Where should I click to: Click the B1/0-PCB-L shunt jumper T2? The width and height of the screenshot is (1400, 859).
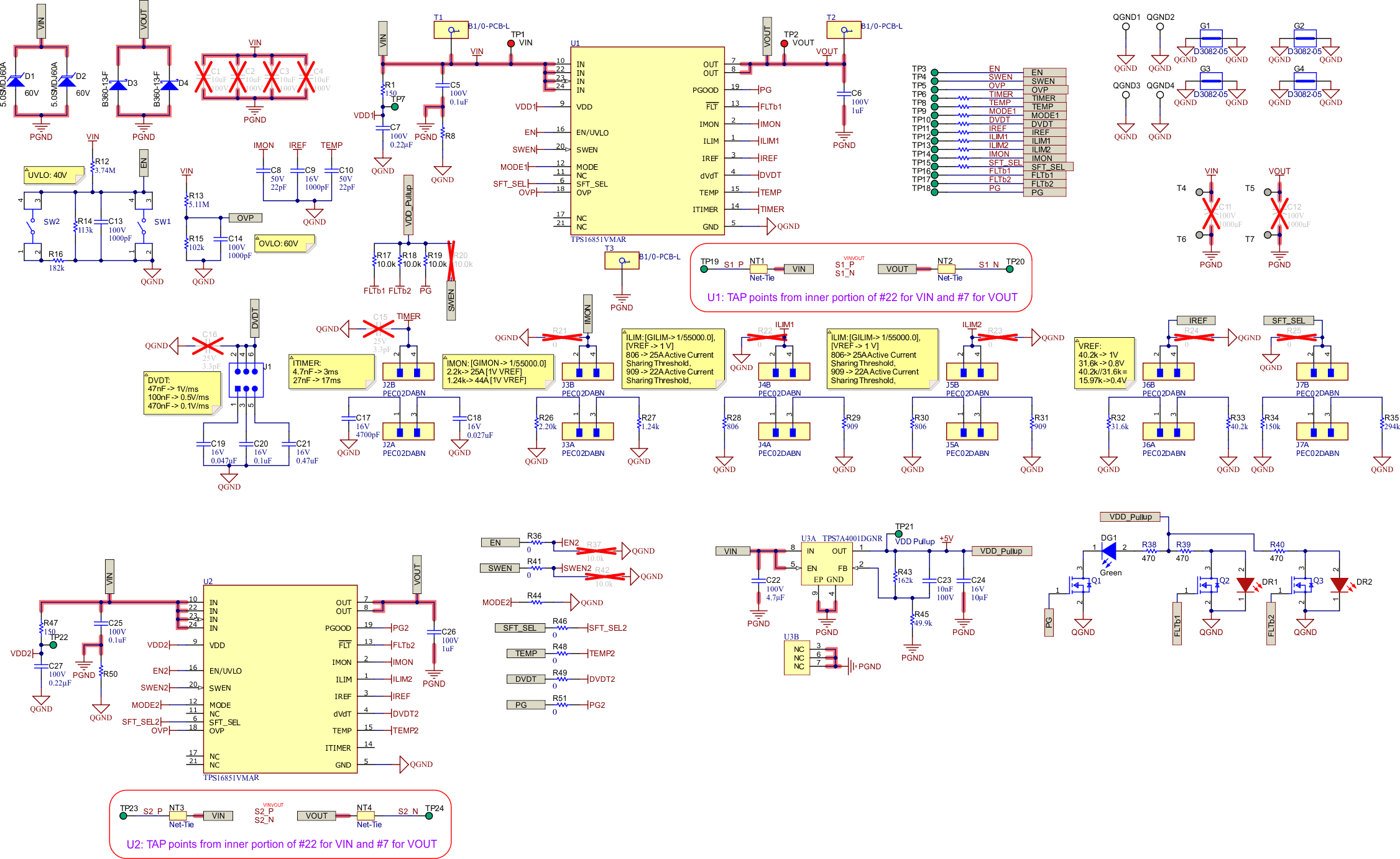[843, 29]
